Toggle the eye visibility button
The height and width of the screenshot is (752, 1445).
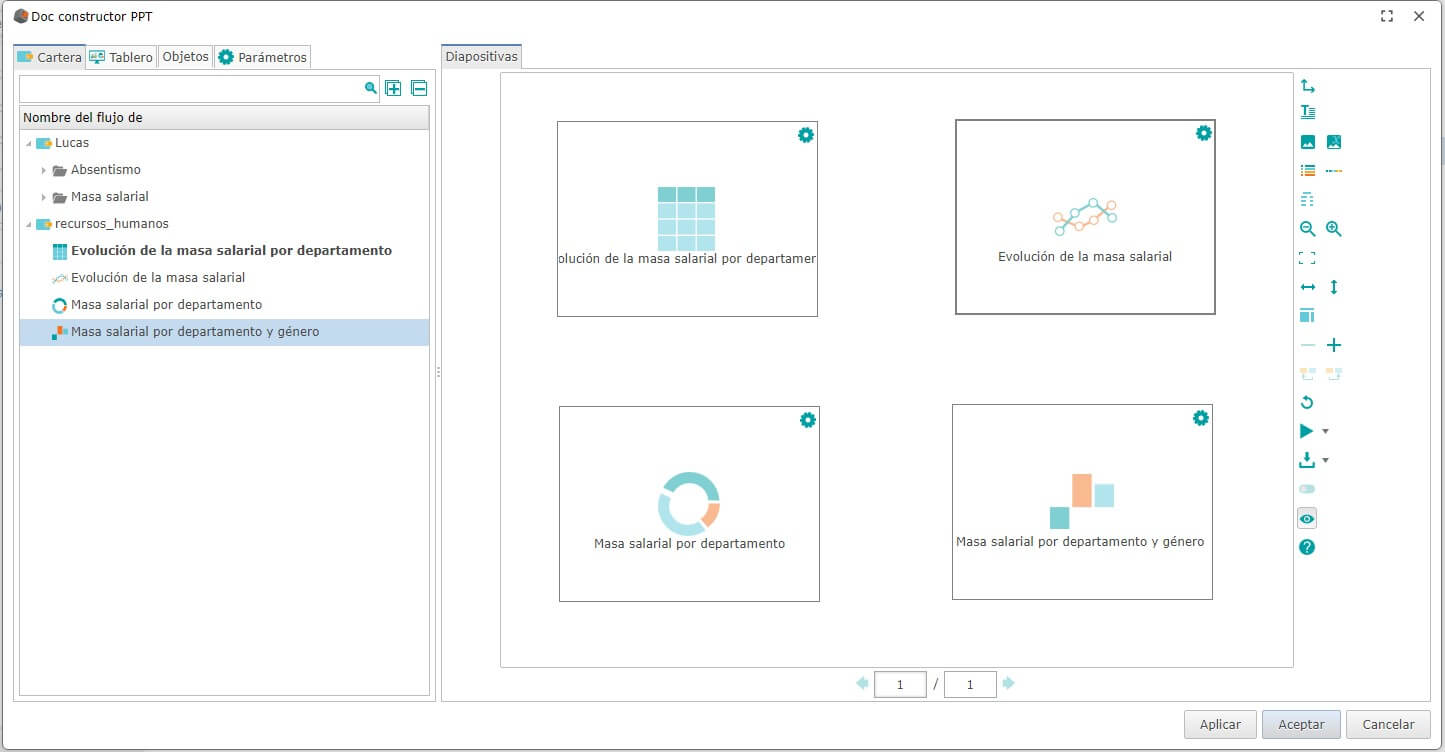[x=1307, y=518]
